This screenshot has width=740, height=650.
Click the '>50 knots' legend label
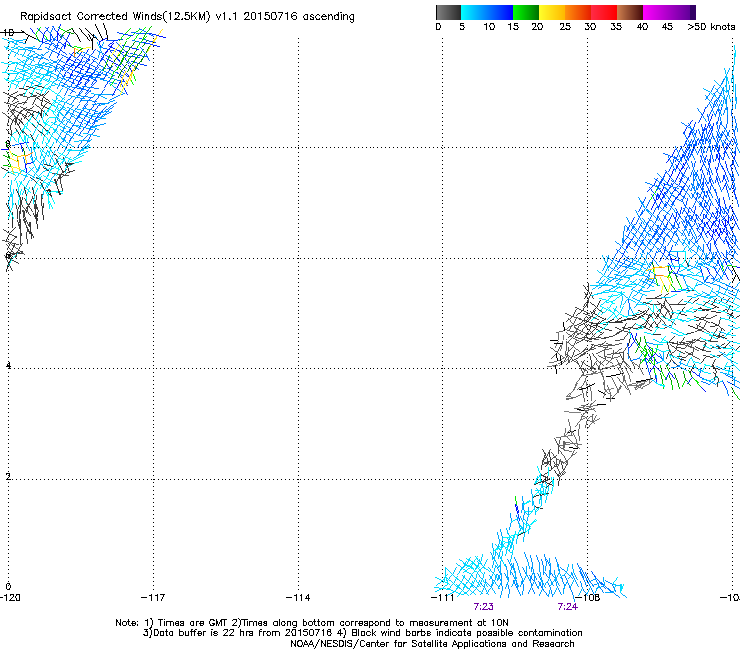coord(711,27)
